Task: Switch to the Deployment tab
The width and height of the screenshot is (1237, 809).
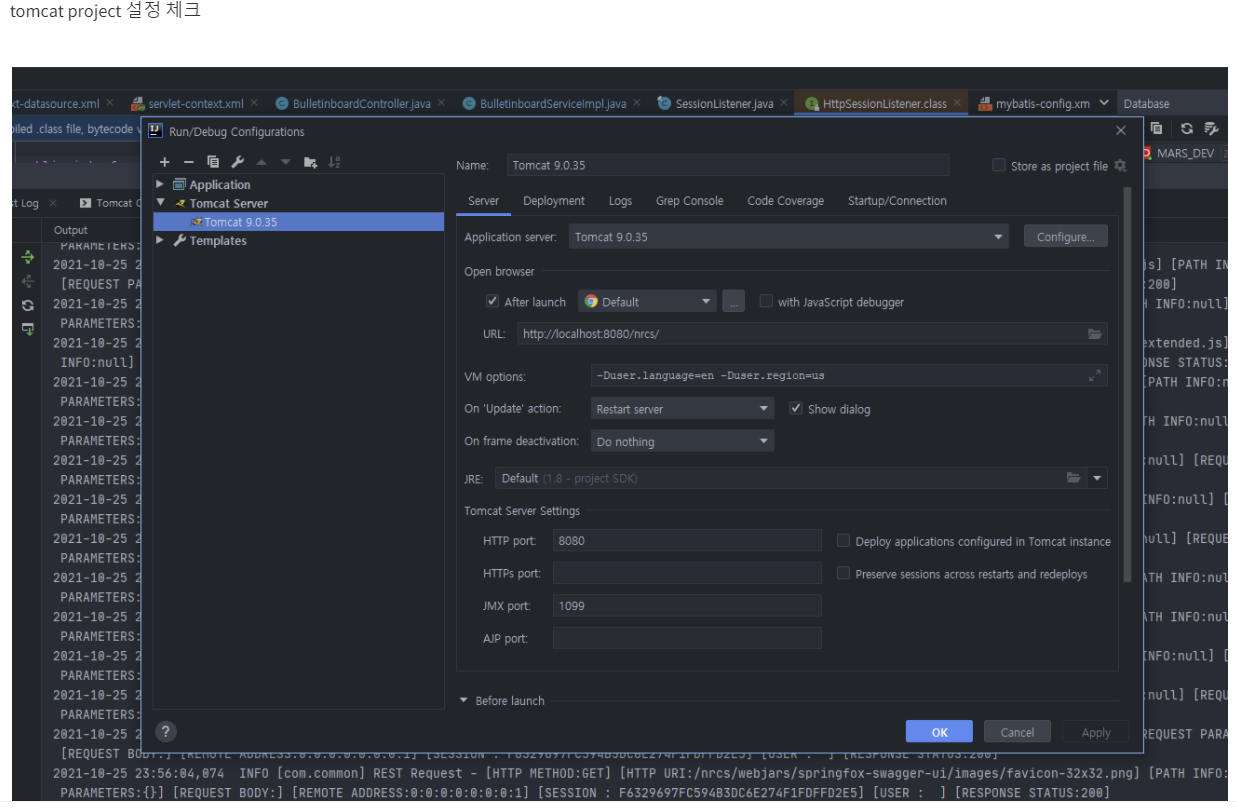Action: 554,201
